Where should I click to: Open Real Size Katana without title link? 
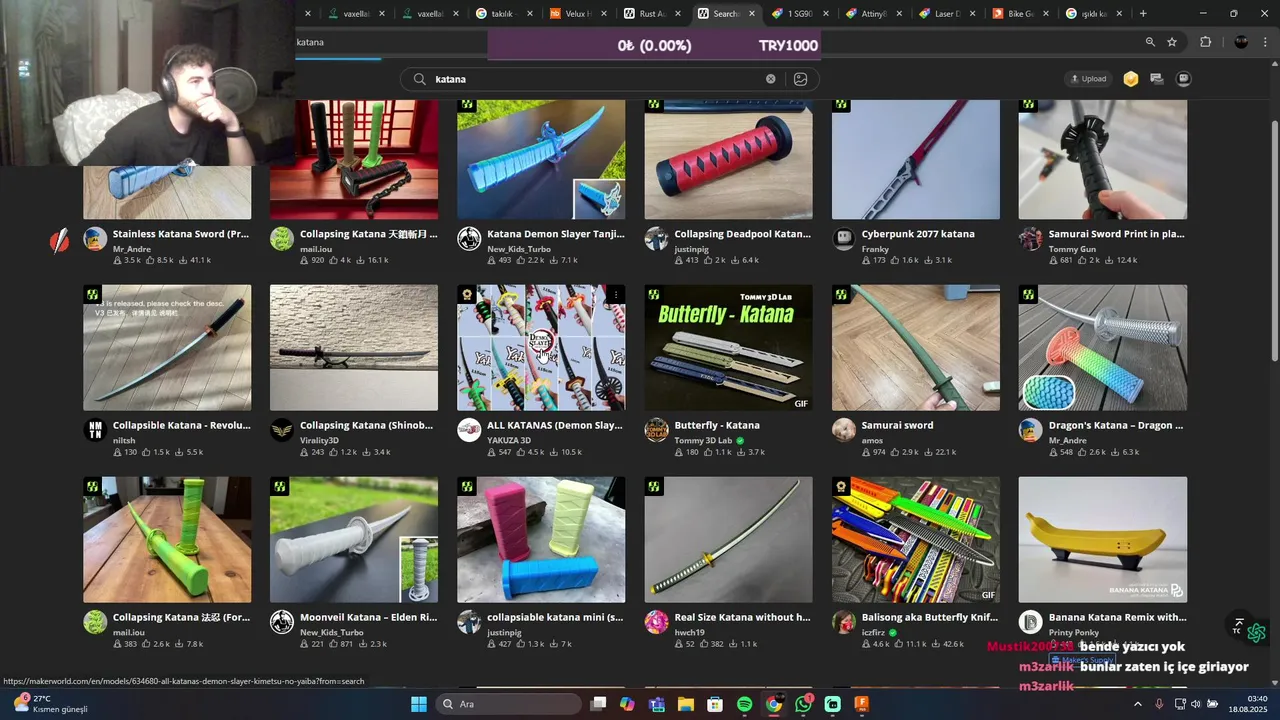pos(742,617)
